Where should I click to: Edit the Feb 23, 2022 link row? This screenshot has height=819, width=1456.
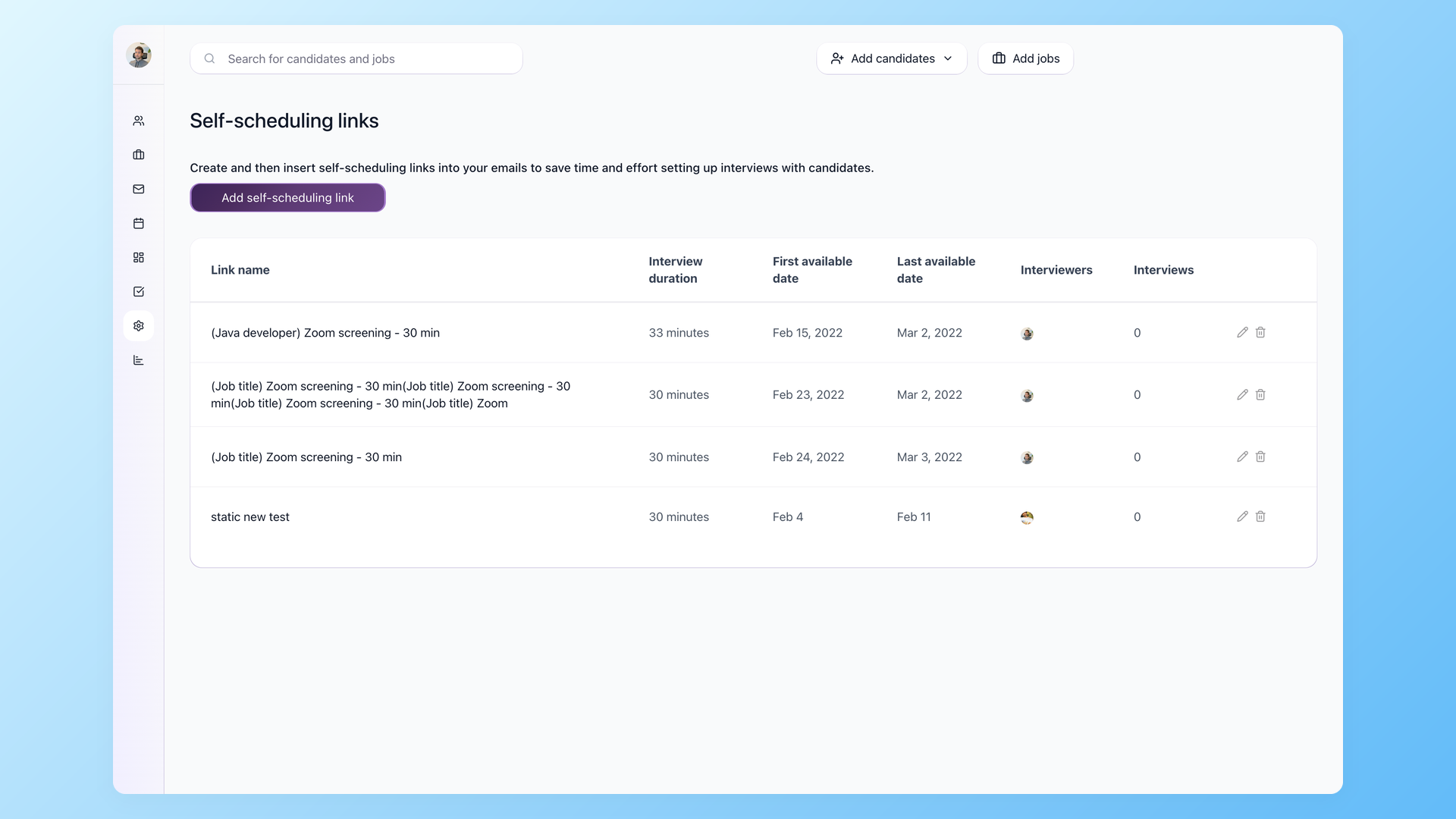1242,394
